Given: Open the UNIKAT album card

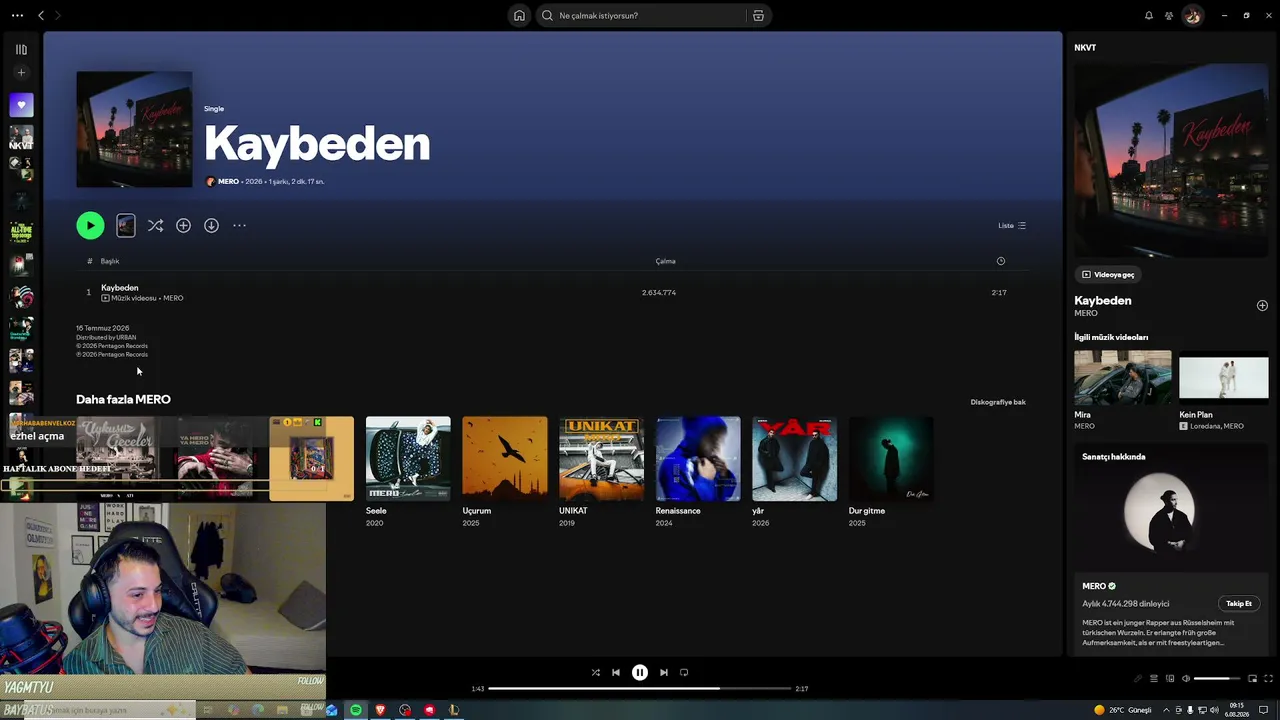Looking at the screenshot, I should tap(601, 470).
